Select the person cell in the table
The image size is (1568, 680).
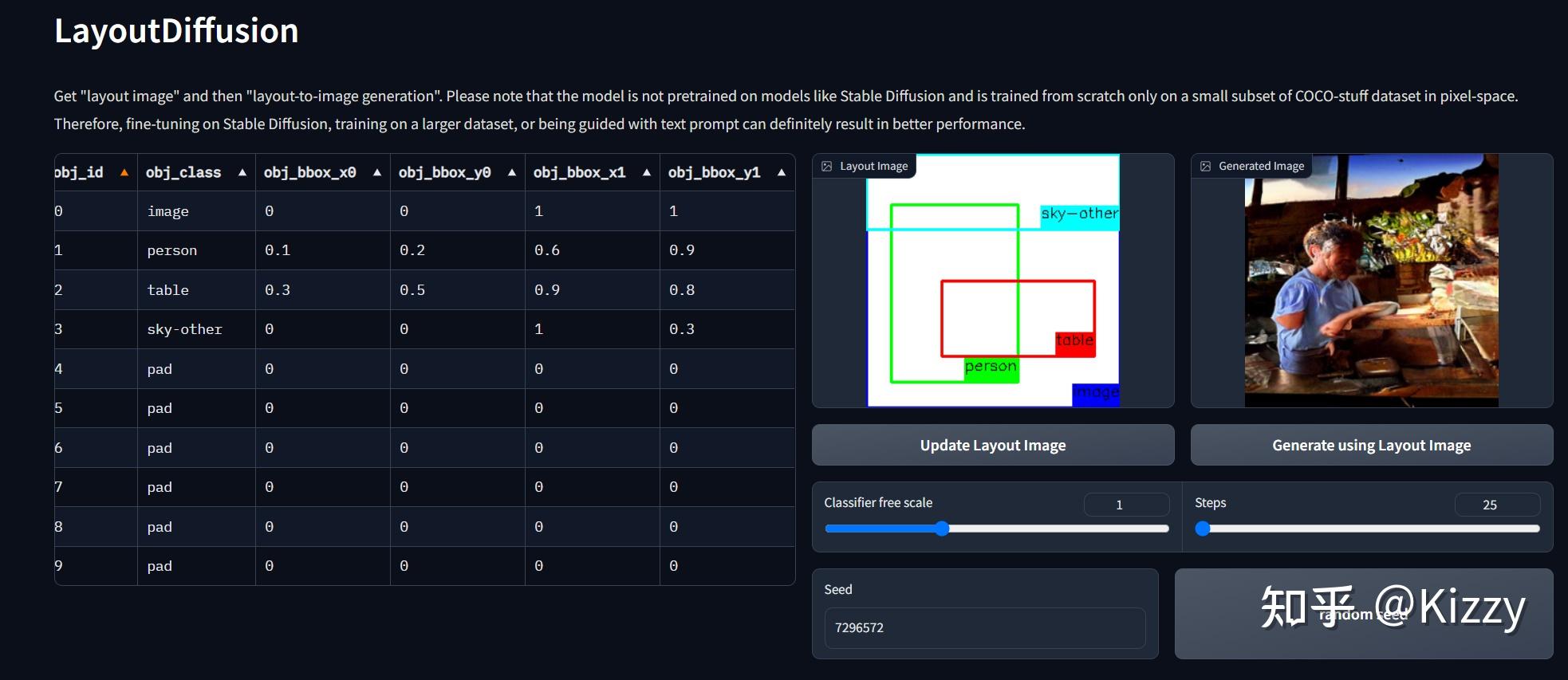pyautogui.click(x=171, y=250)
